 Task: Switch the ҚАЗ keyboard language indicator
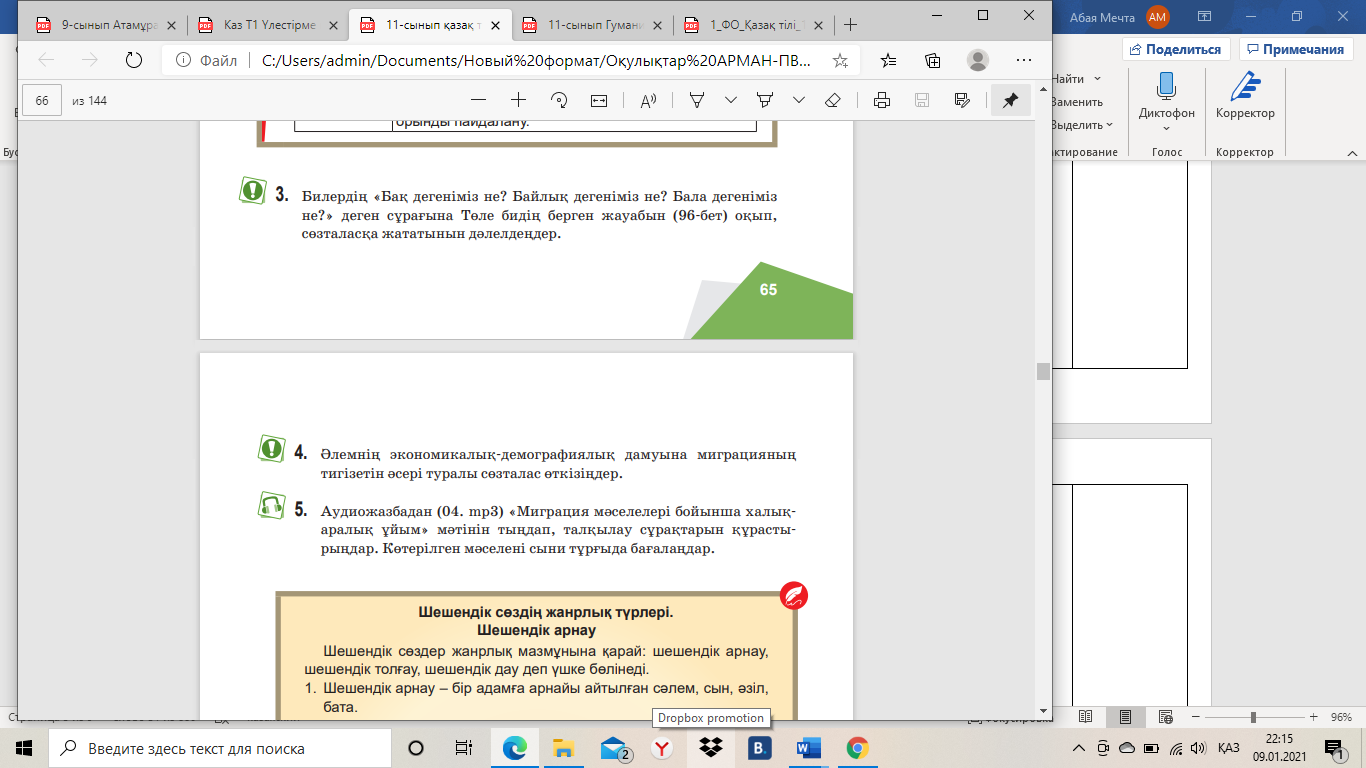coord(1229,748)
